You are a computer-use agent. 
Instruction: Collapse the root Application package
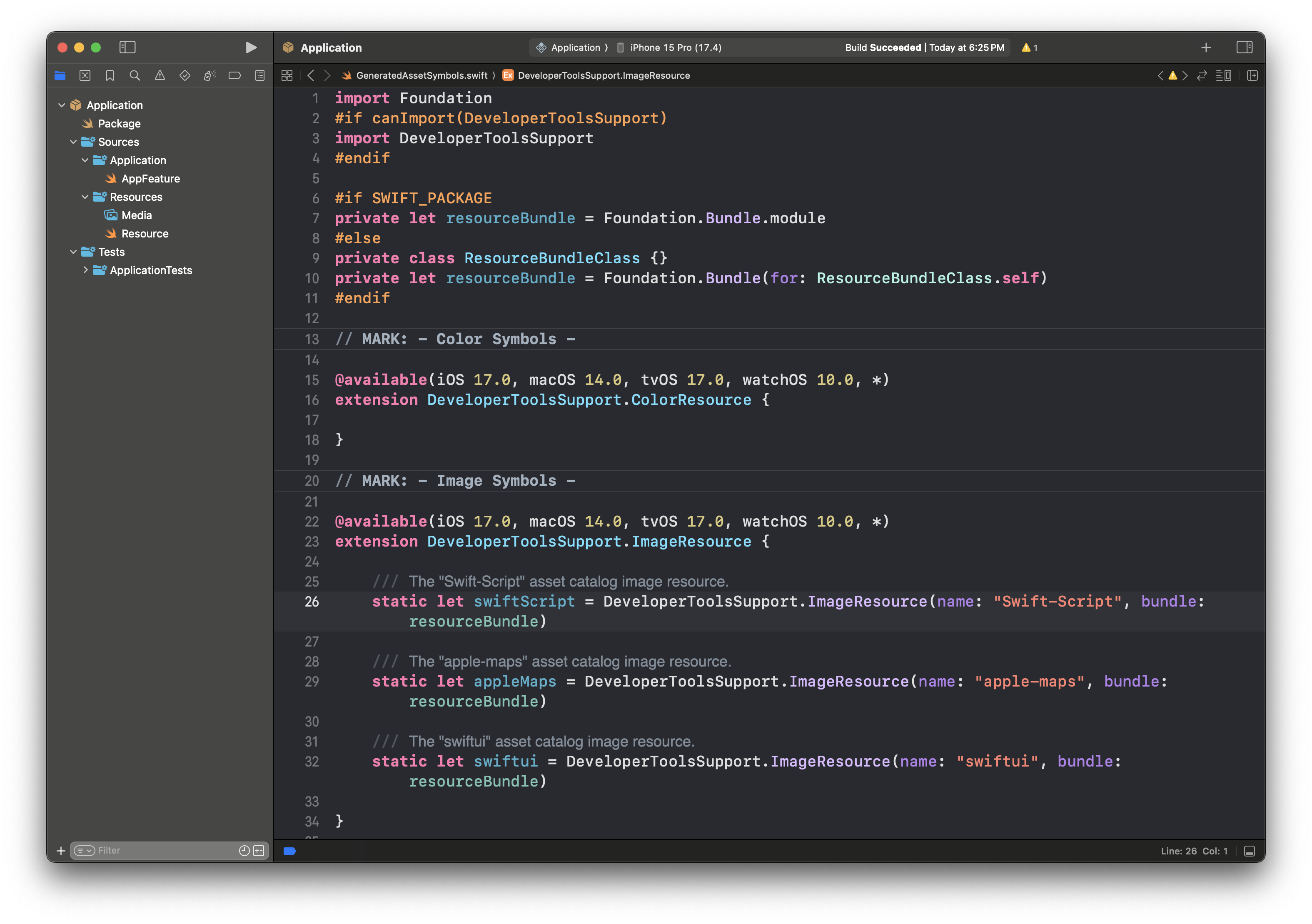[62, 105]
